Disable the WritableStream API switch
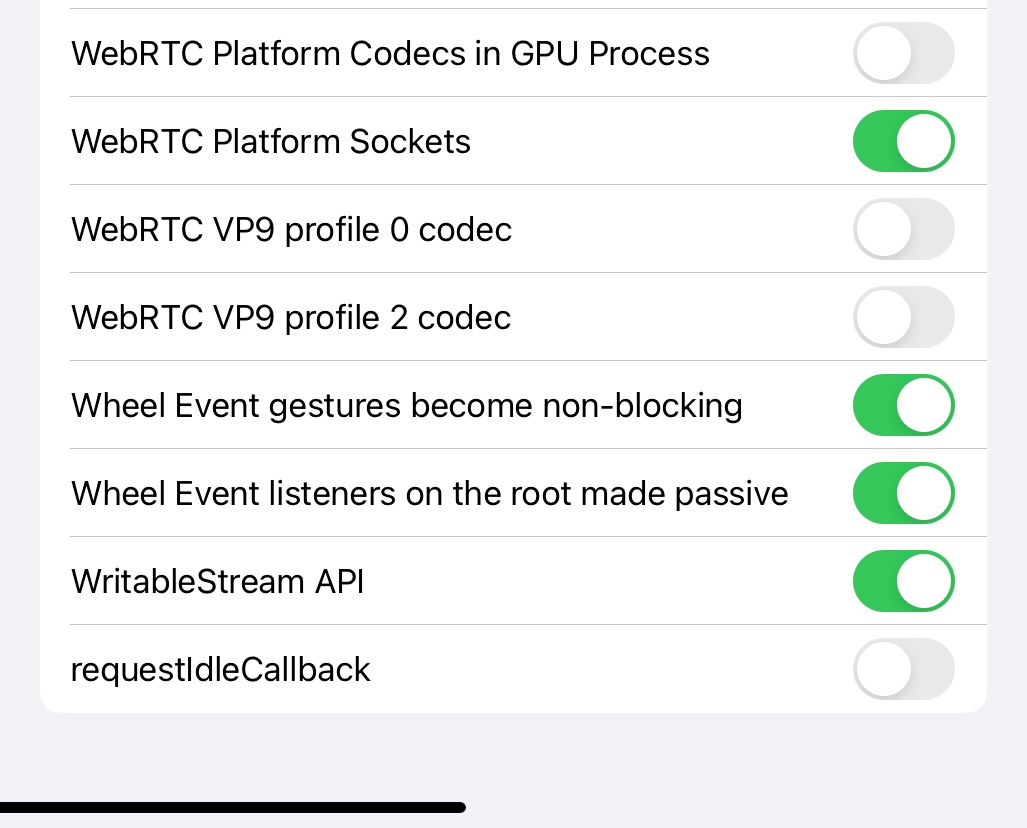 point(903,581)
